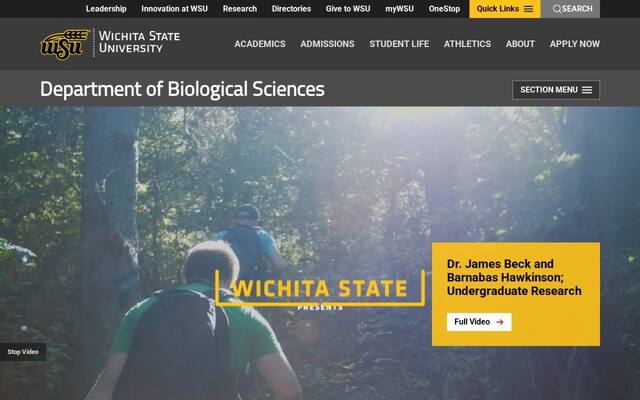This screenshot has width=640, height=400.
Task: Open myWSU portal link
Action: [x=400, y=9]
